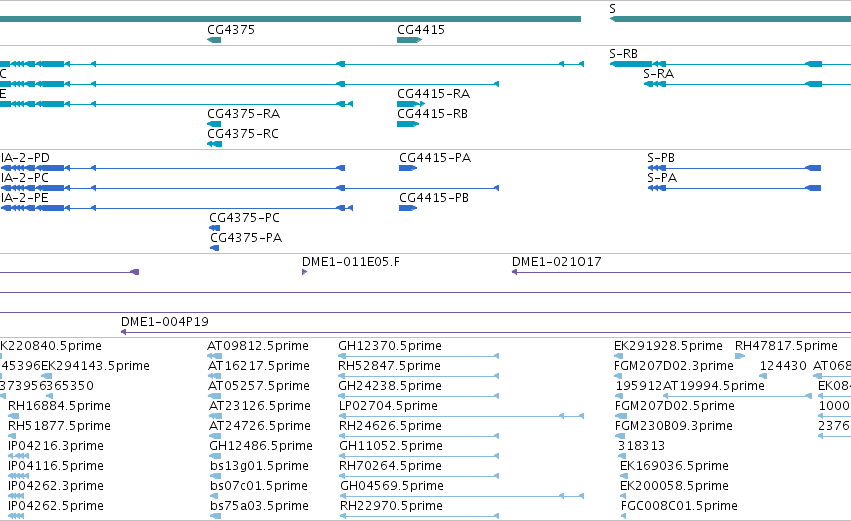Select EST GH24238.5prime
This screenshot has height=521, width=851.
(x=390, y=386)
